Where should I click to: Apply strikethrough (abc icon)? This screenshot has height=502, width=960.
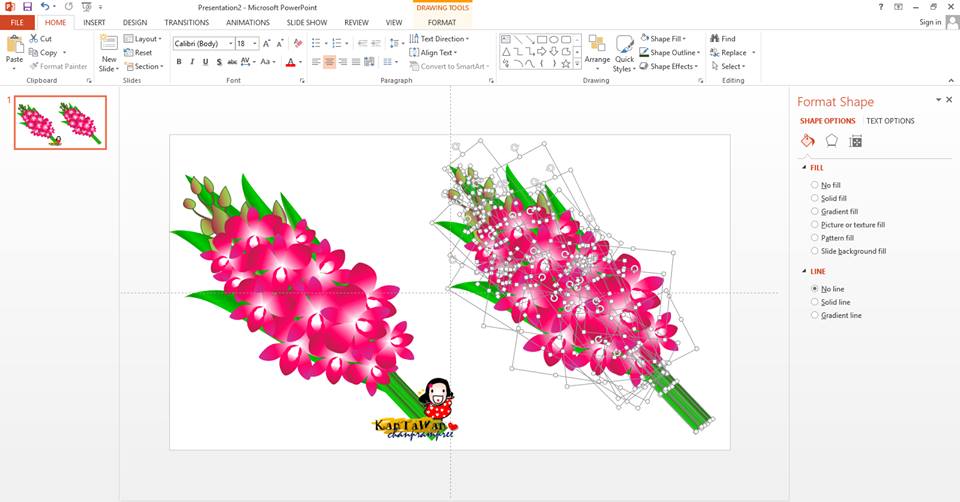coord(232,62)
